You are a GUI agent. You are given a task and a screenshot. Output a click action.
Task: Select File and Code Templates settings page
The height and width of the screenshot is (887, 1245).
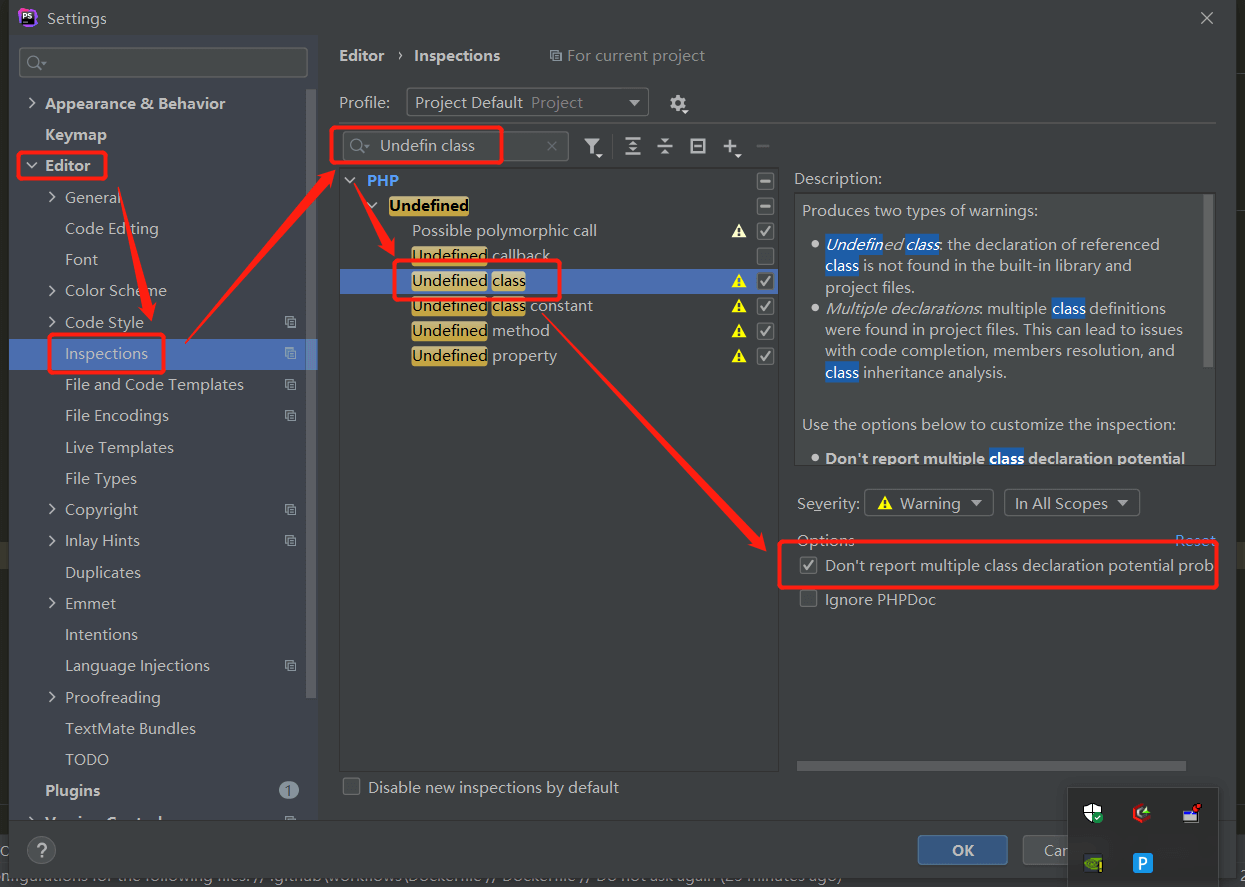click(x=154, y=385)
